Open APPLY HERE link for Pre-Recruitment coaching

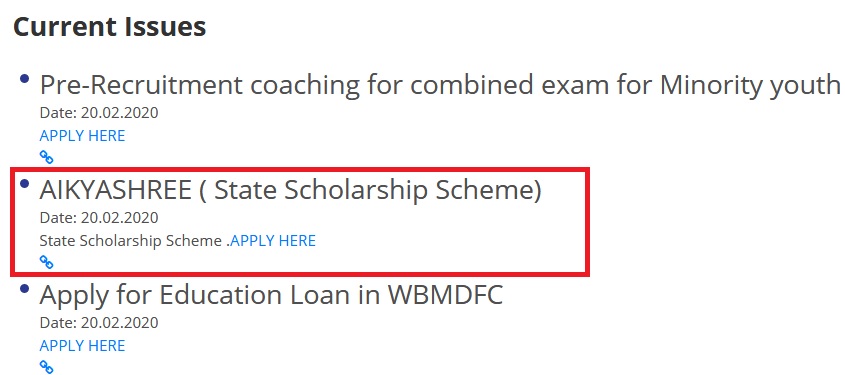point(82,136)
